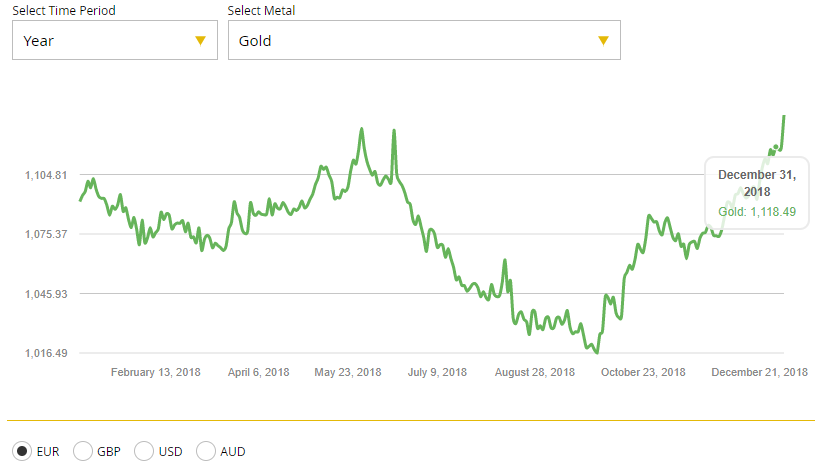Click the December 21, 2018 axis label
The image size is (822, 467).
coord(759,372)
